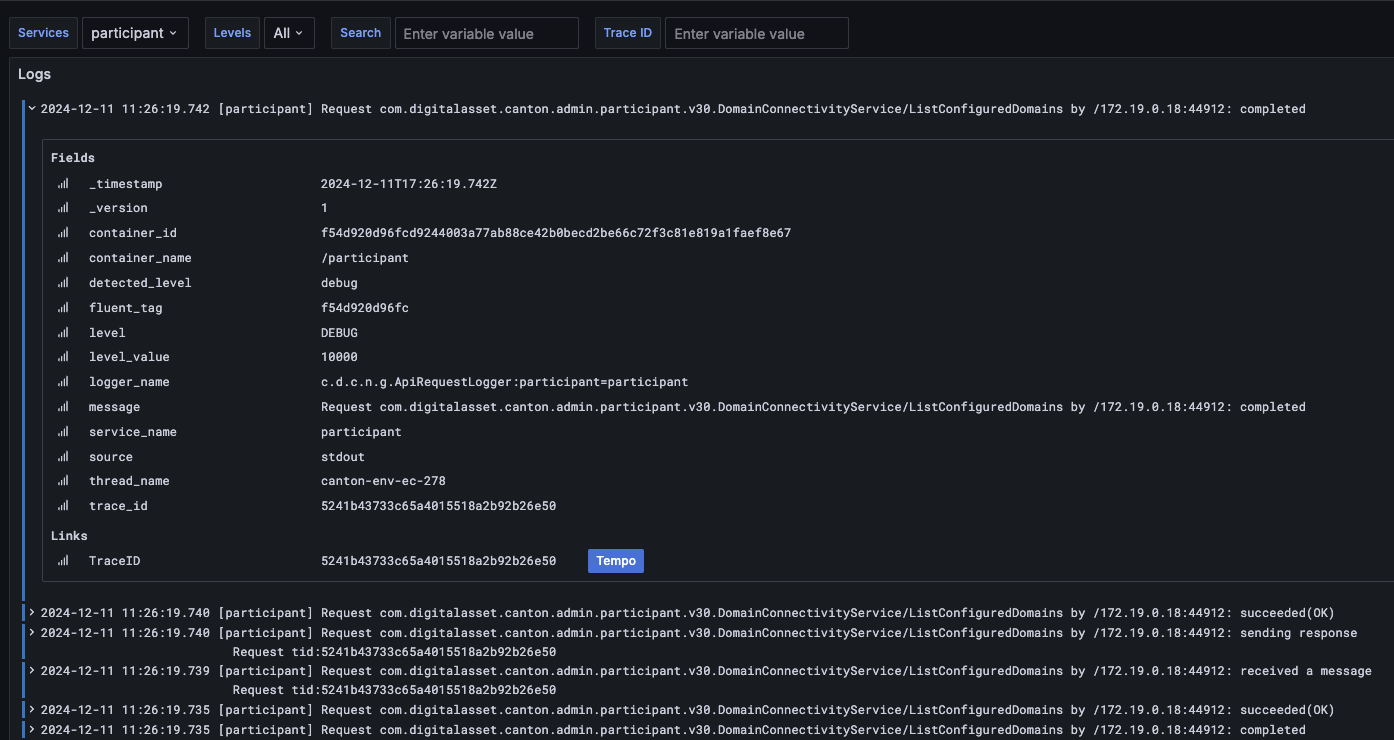This screenshot has height=740, width=1394.
Task: Click stats icon beside thread_name field
Action: [63, 481]
